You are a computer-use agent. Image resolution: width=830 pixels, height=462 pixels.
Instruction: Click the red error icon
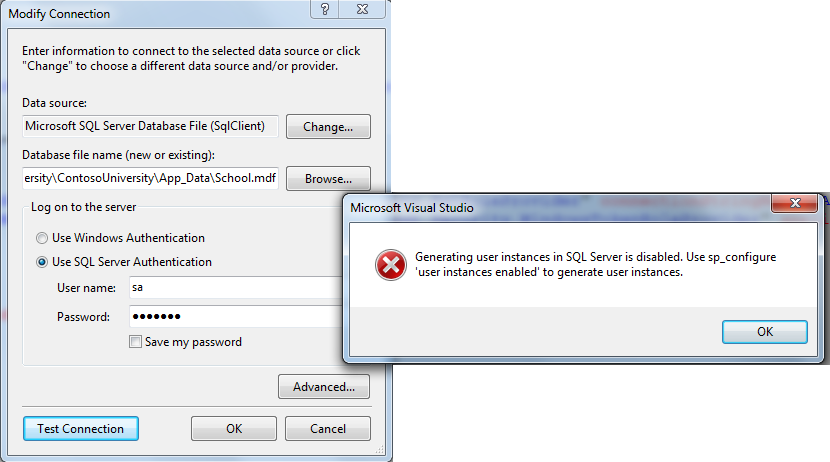coord(391,265)
